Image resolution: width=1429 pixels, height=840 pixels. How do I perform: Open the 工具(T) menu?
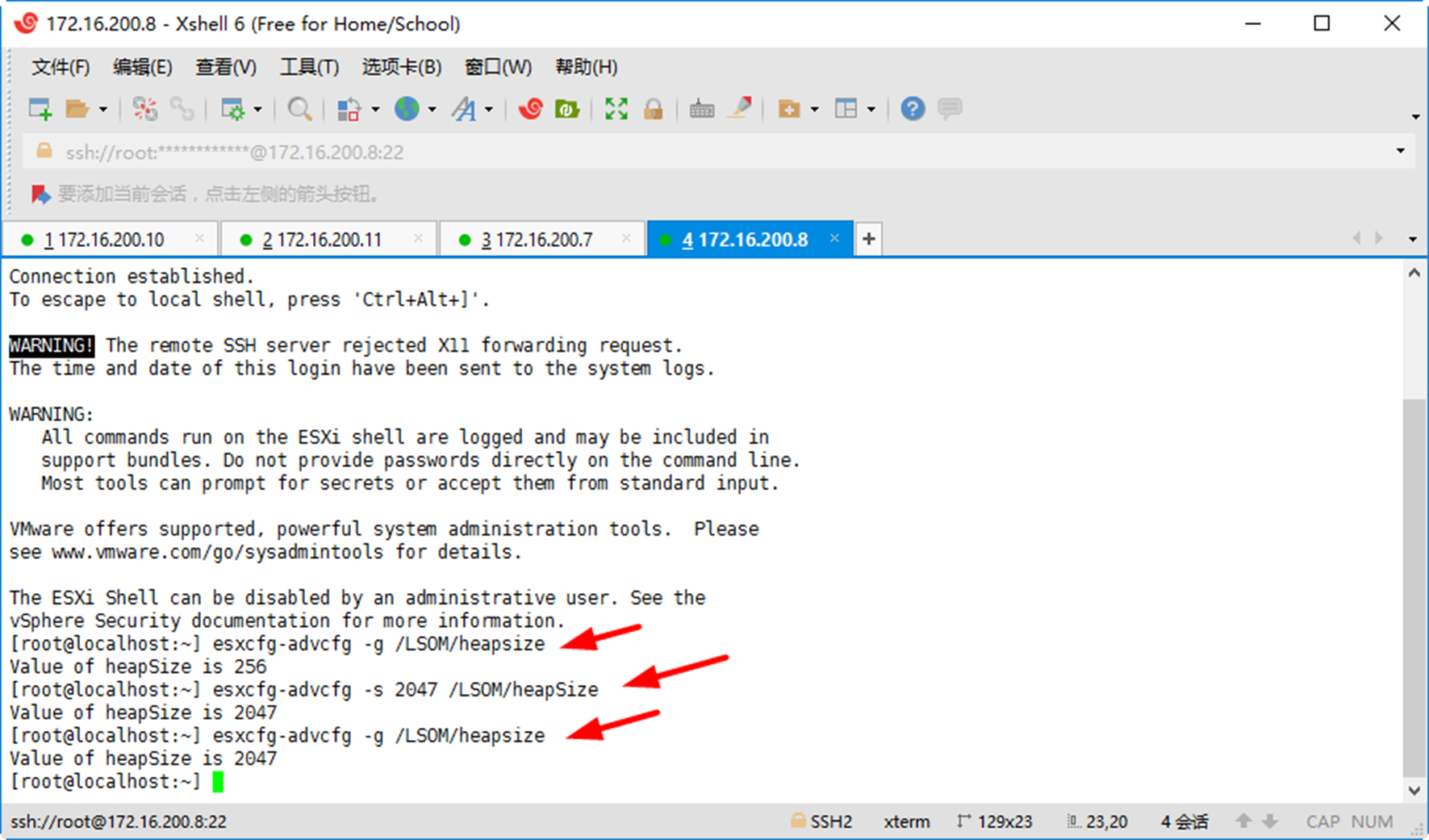[309, 67]
